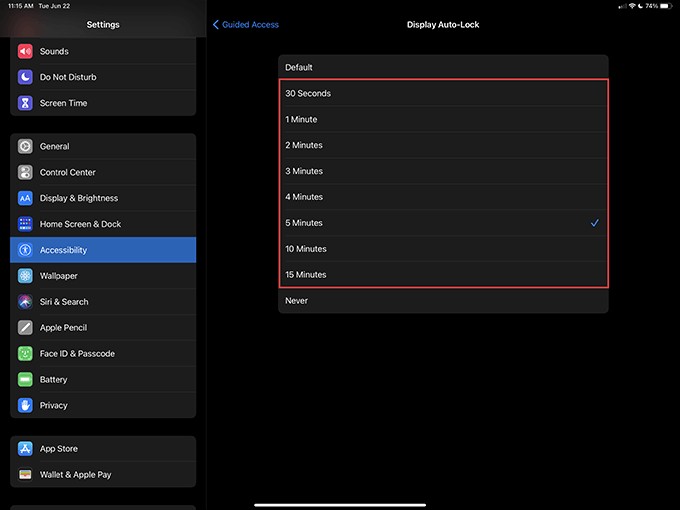Open Battery settings
680x510 pixels.
tap(103, 379)
